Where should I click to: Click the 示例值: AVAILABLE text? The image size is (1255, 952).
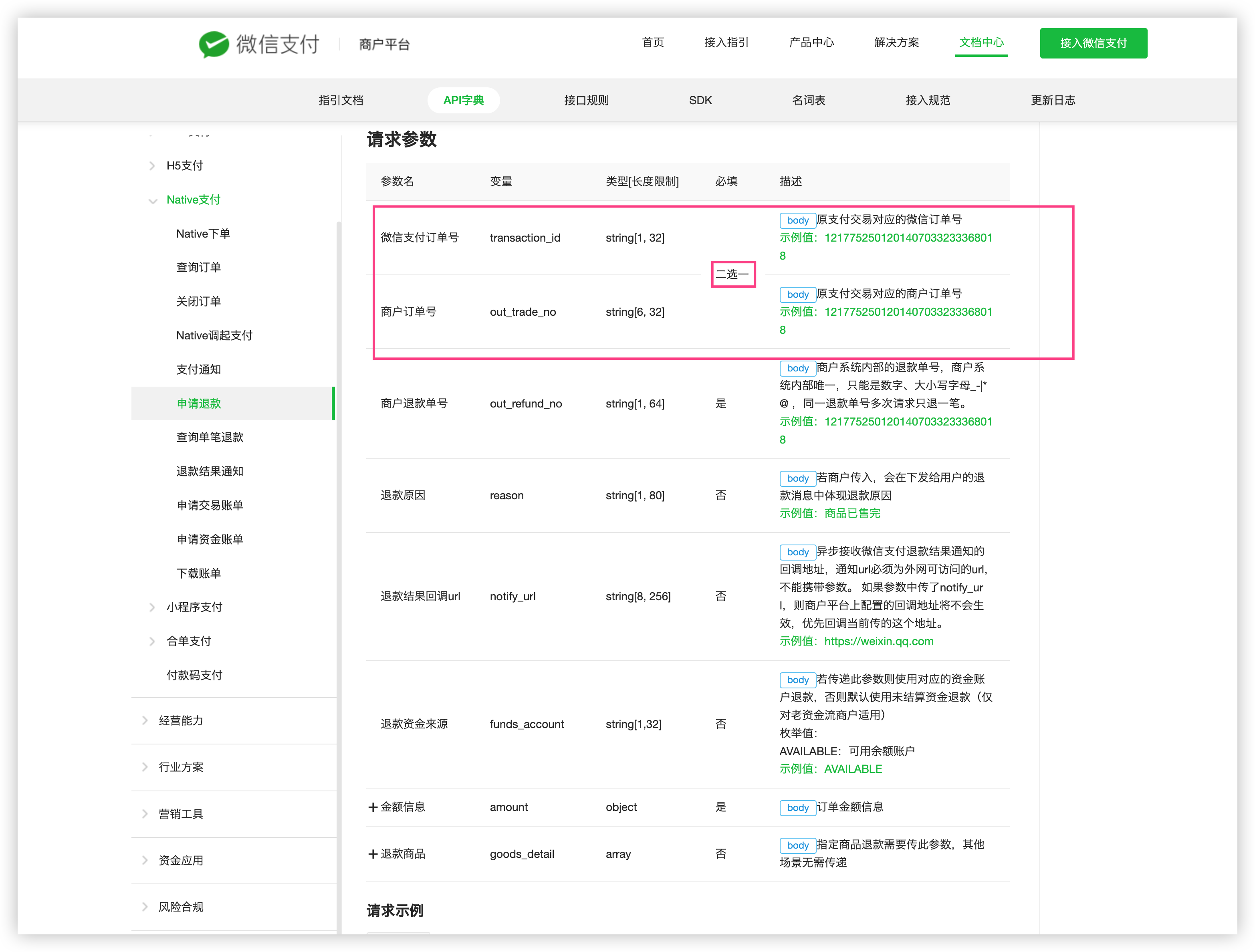pos(831,769)
